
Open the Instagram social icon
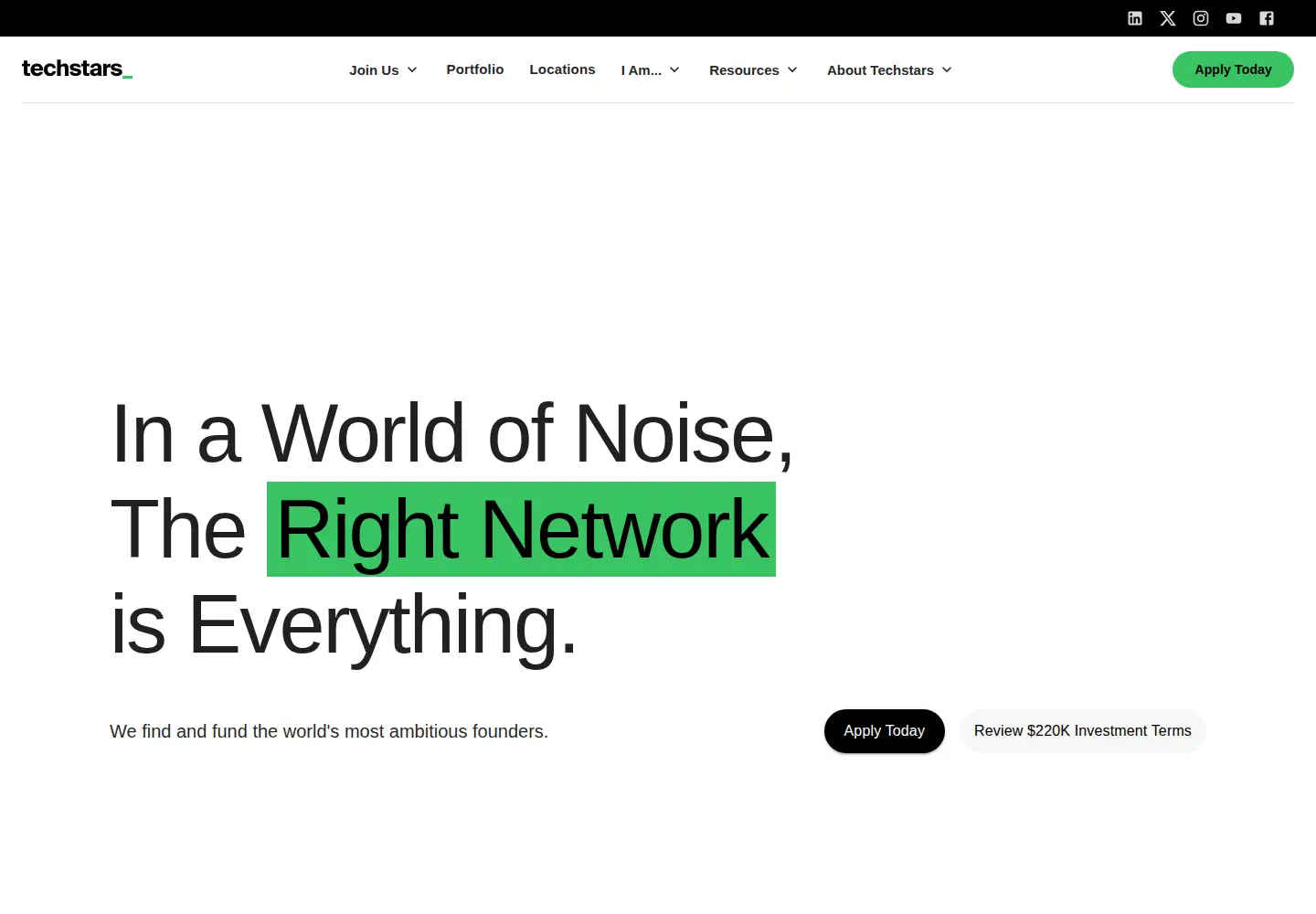pos(1201,18)
